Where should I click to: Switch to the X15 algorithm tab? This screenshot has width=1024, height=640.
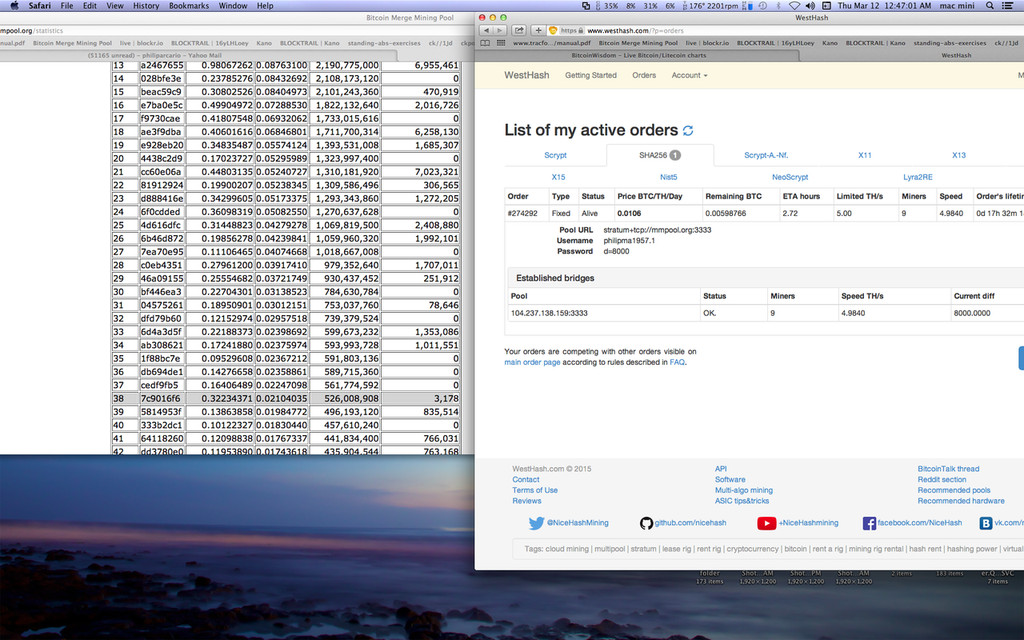[558, 177]
